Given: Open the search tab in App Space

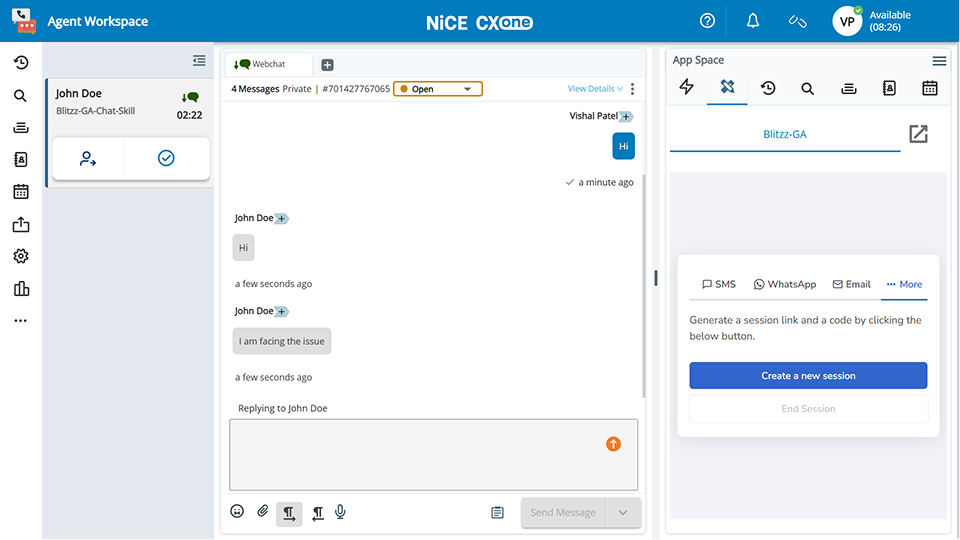Looking at the screenshot, I should tap(808, 89).
